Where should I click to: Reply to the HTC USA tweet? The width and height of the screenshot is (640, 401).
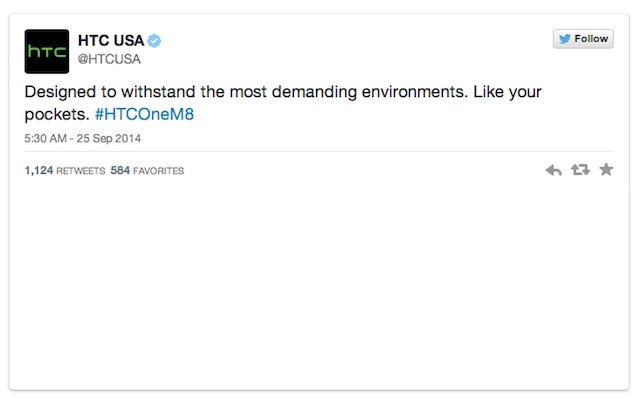(553, 170)
